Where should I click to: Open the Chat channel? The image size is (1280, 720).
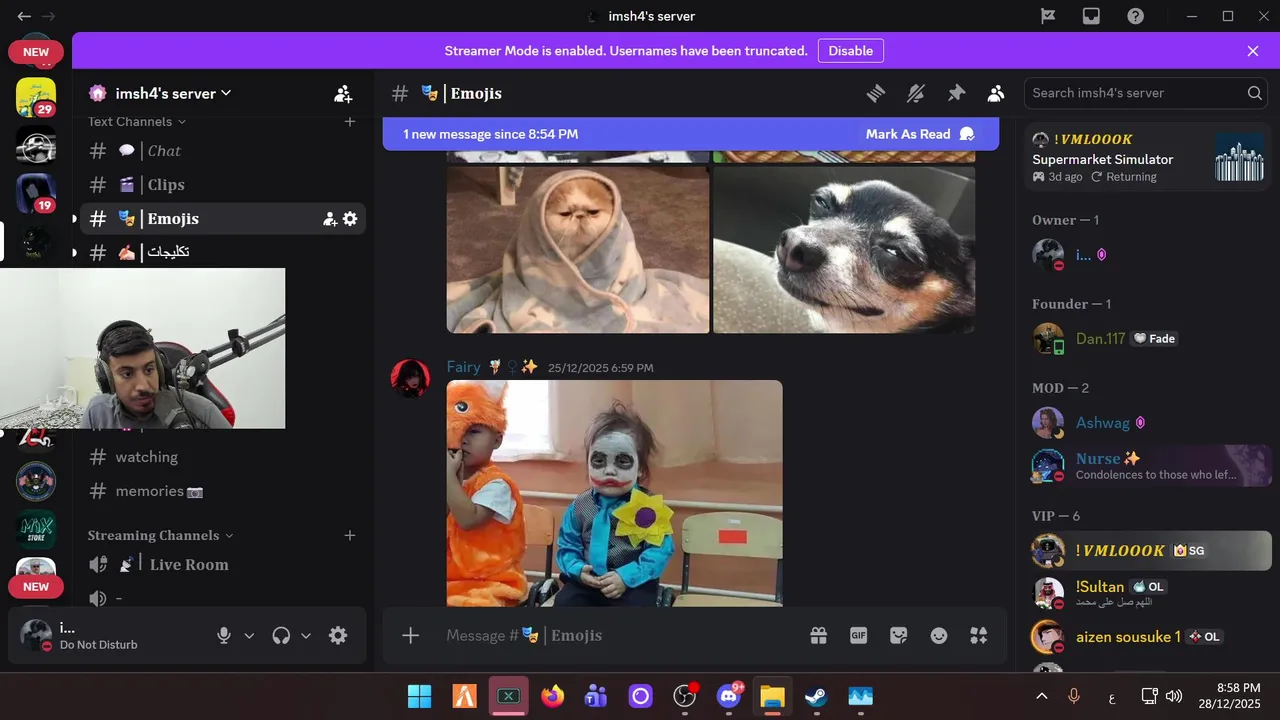tap(222, 151)
